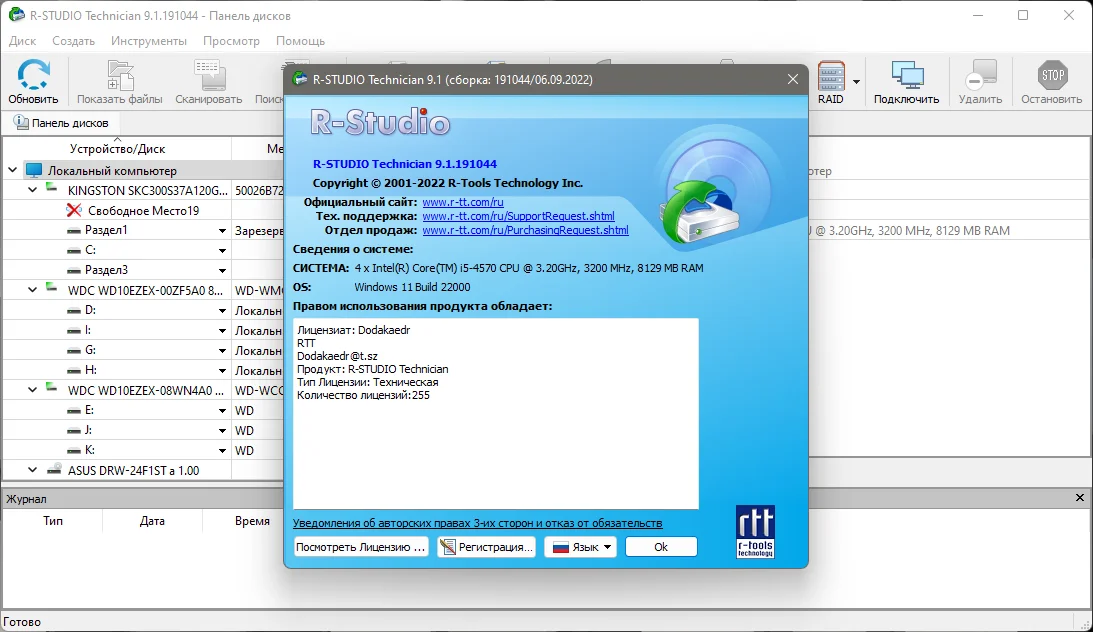The width and height of the screenshot is (1093, 632).
Task: Open the RAID dropdown arrow
Action: tap(857, 82)
